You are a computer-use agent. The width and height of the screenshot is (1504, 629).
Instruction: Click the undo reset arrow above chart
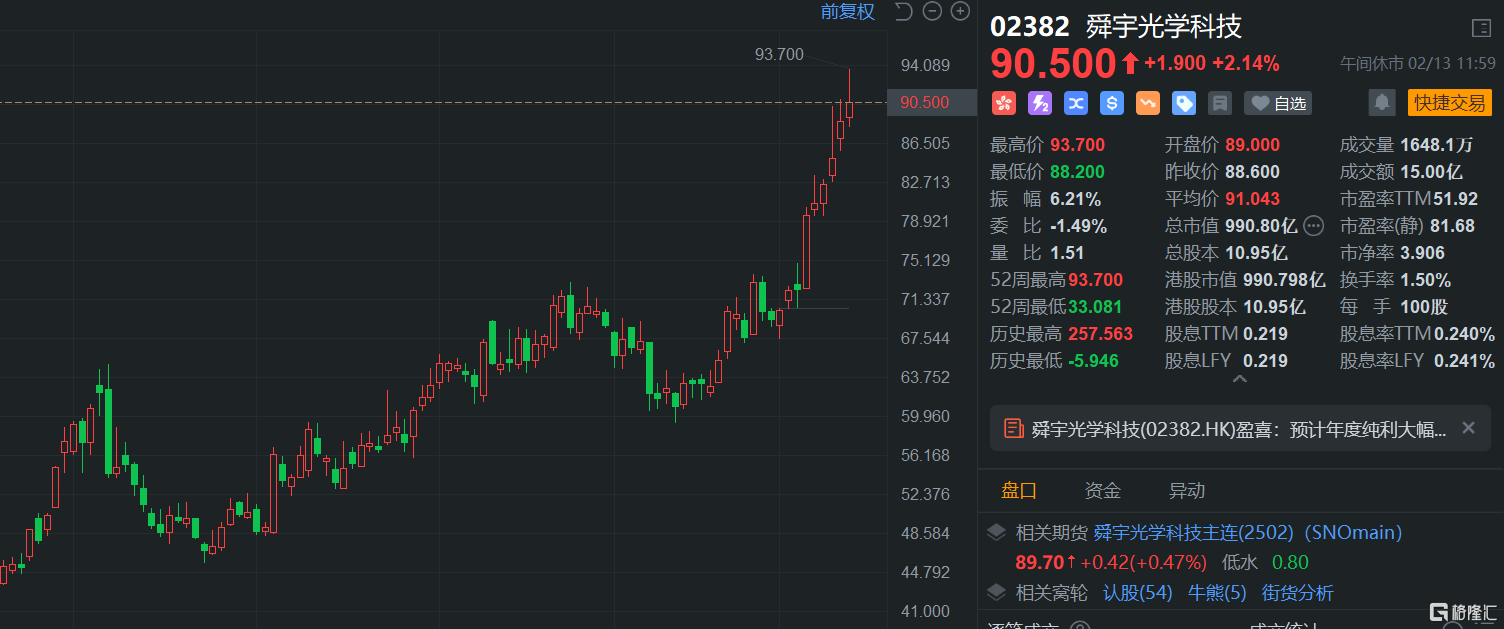coord(903,12)
